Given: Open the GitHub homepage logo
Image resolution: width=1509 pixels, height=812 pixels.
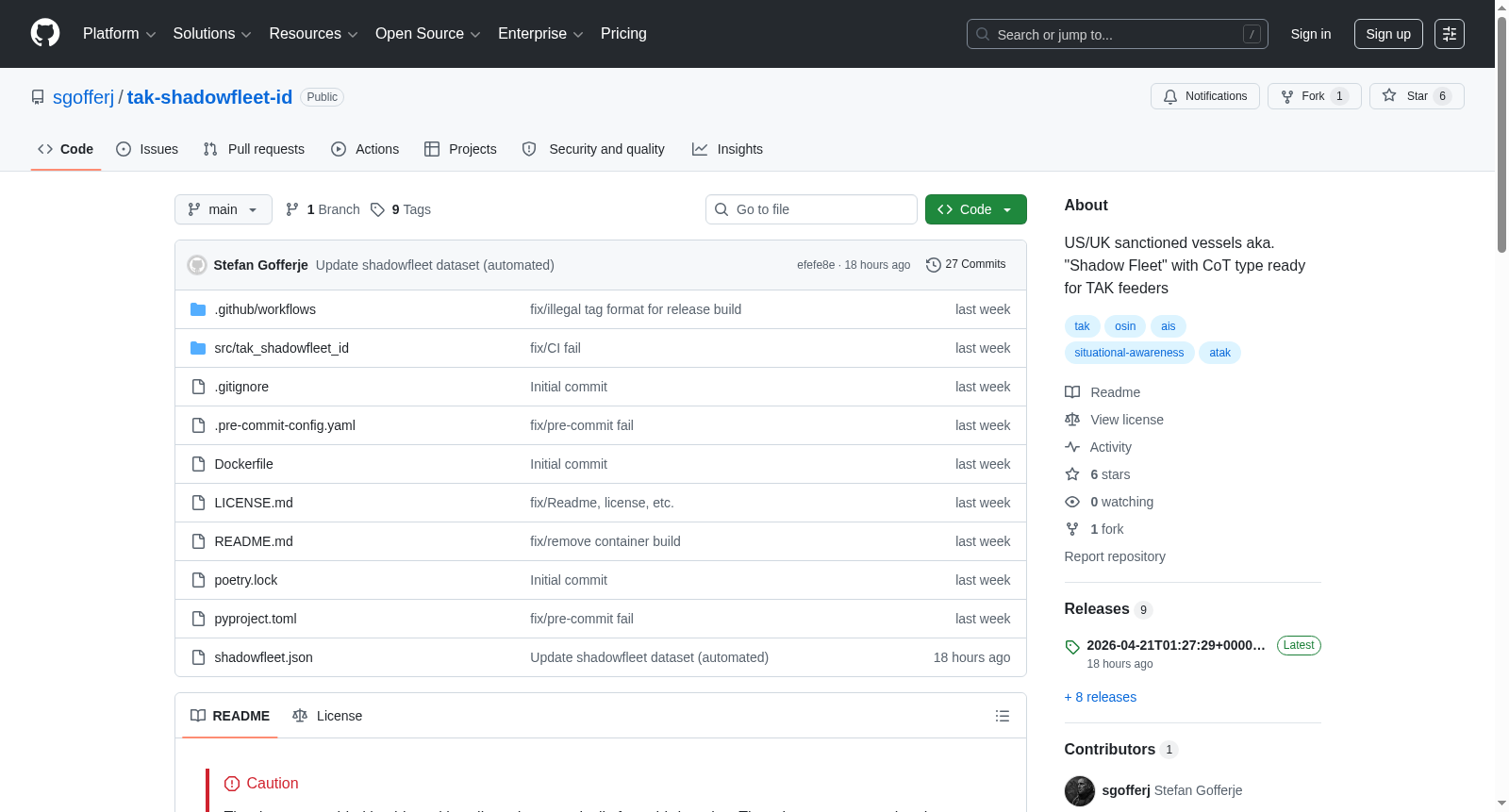Looking at the screenshot, I should click(x=45, y=33).
